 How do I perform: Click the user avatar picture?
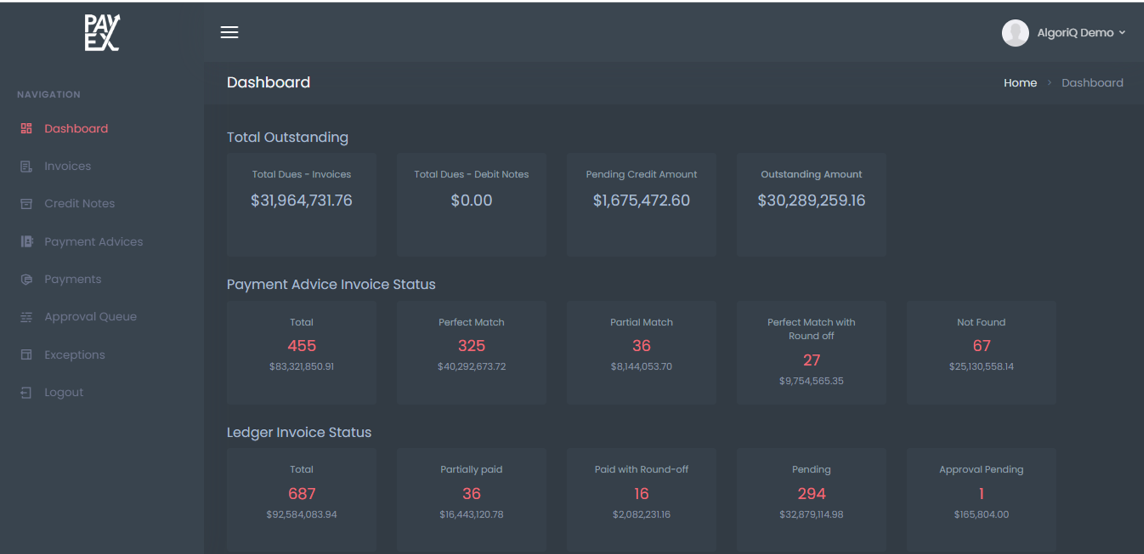(1015, 33)
